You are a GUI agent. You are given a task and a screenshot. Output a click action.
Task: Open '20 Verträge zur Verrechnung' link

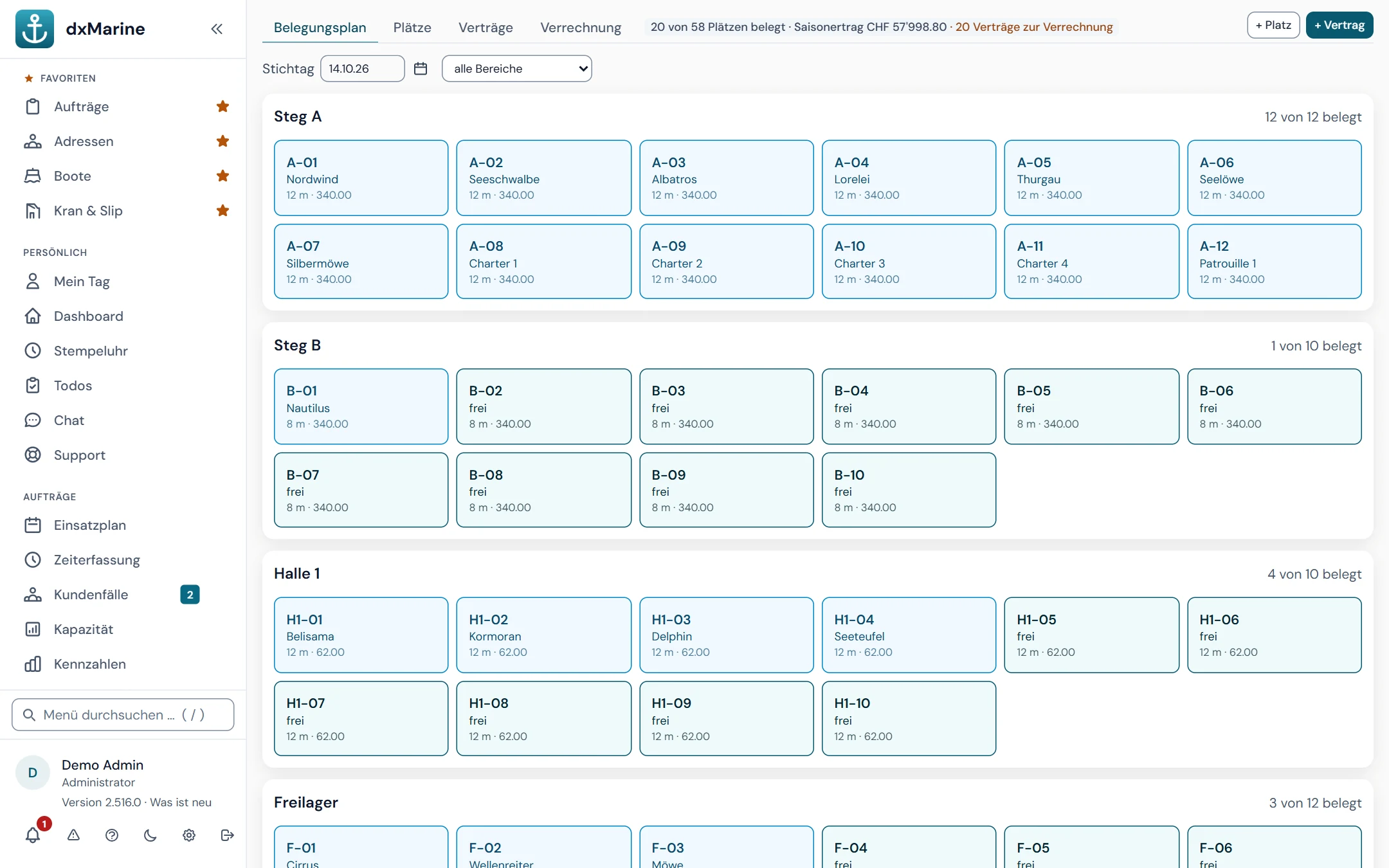(1034, 27)
